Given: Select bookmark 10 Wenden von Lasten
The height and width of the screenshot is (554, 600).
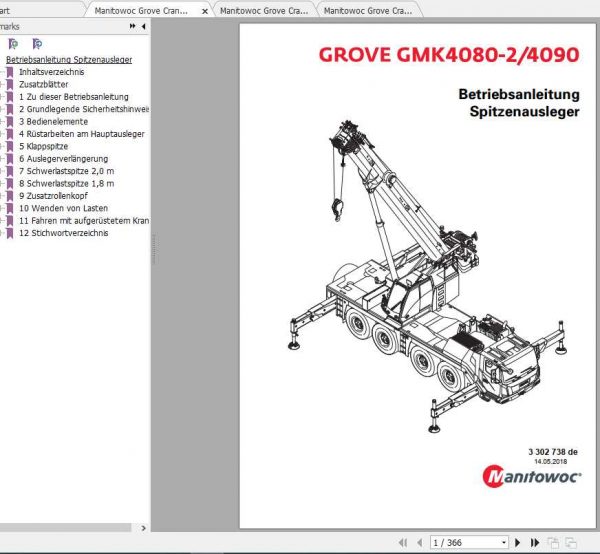Looking at the screenshot, I should pos(64,208).
